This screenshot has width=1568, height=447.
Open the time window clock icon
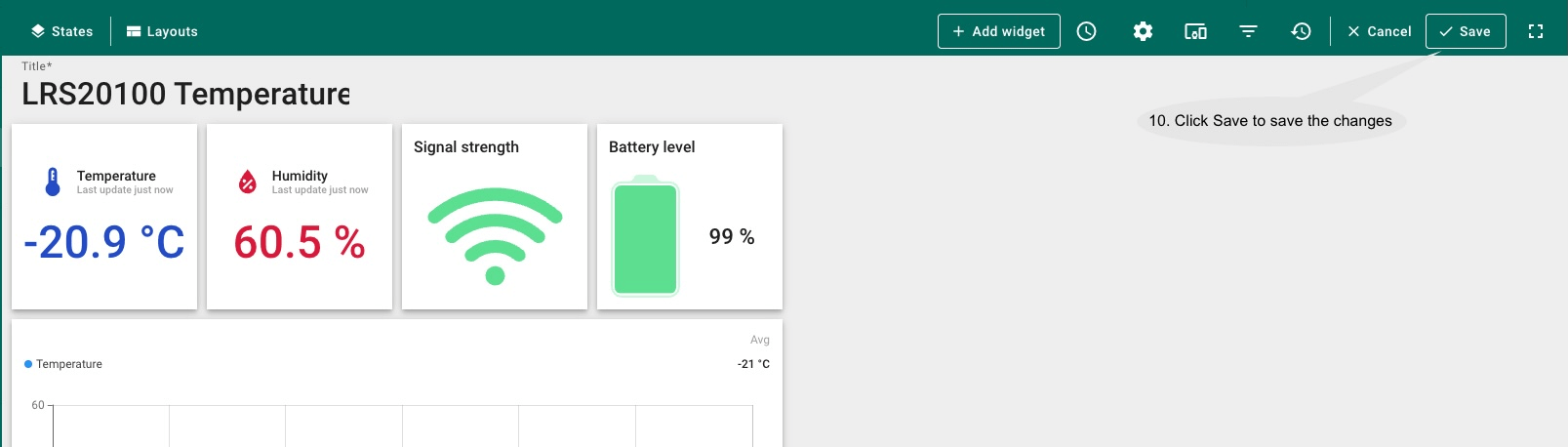pyautogui.click(x=1086, y=31)
